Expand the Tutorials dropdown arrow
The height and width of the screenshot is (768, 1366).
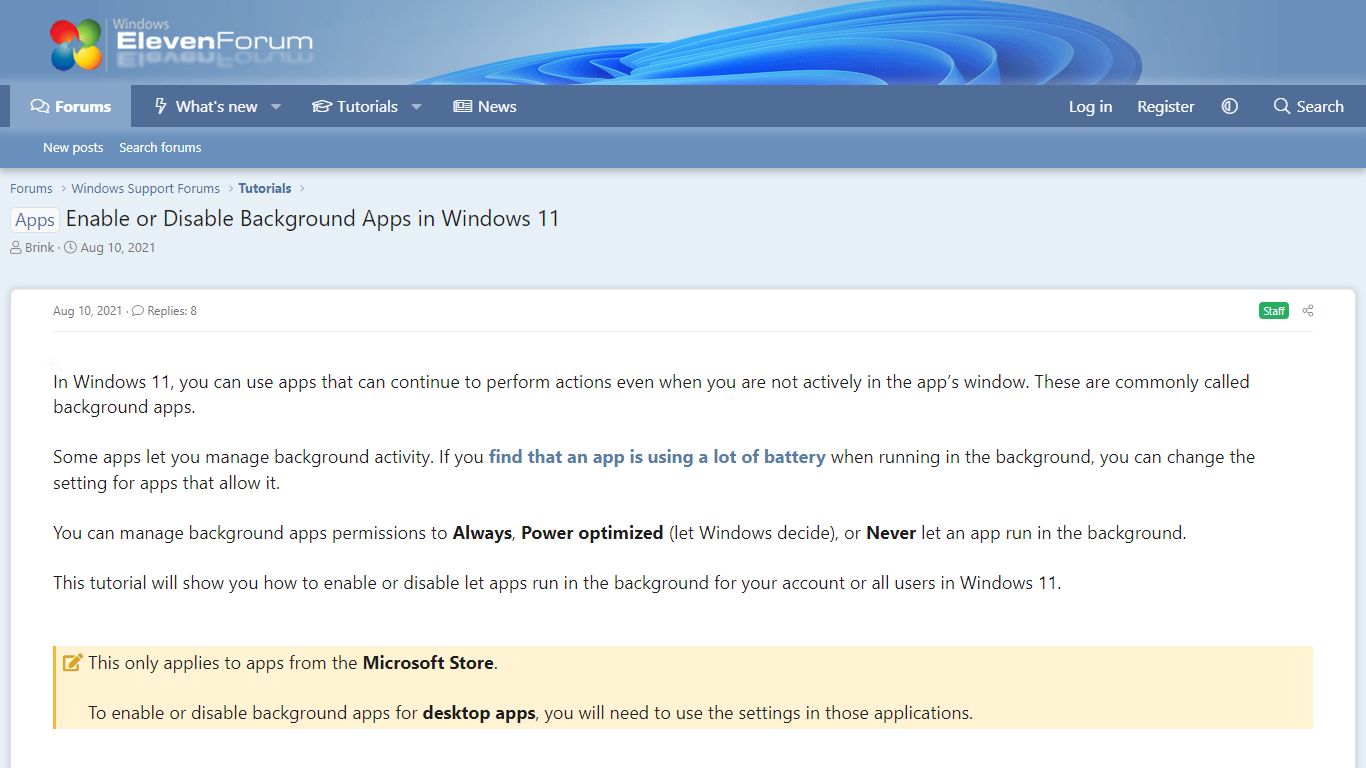(416, 106)
